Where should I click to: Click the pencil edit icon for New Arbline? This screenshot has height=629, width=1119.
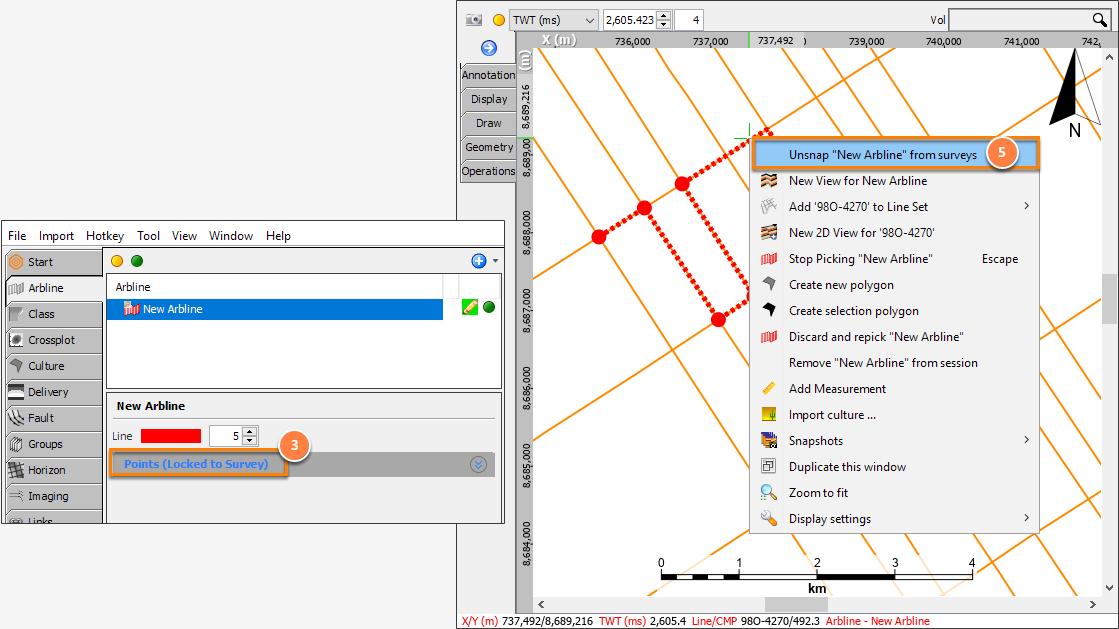click(x=470, y=307)
